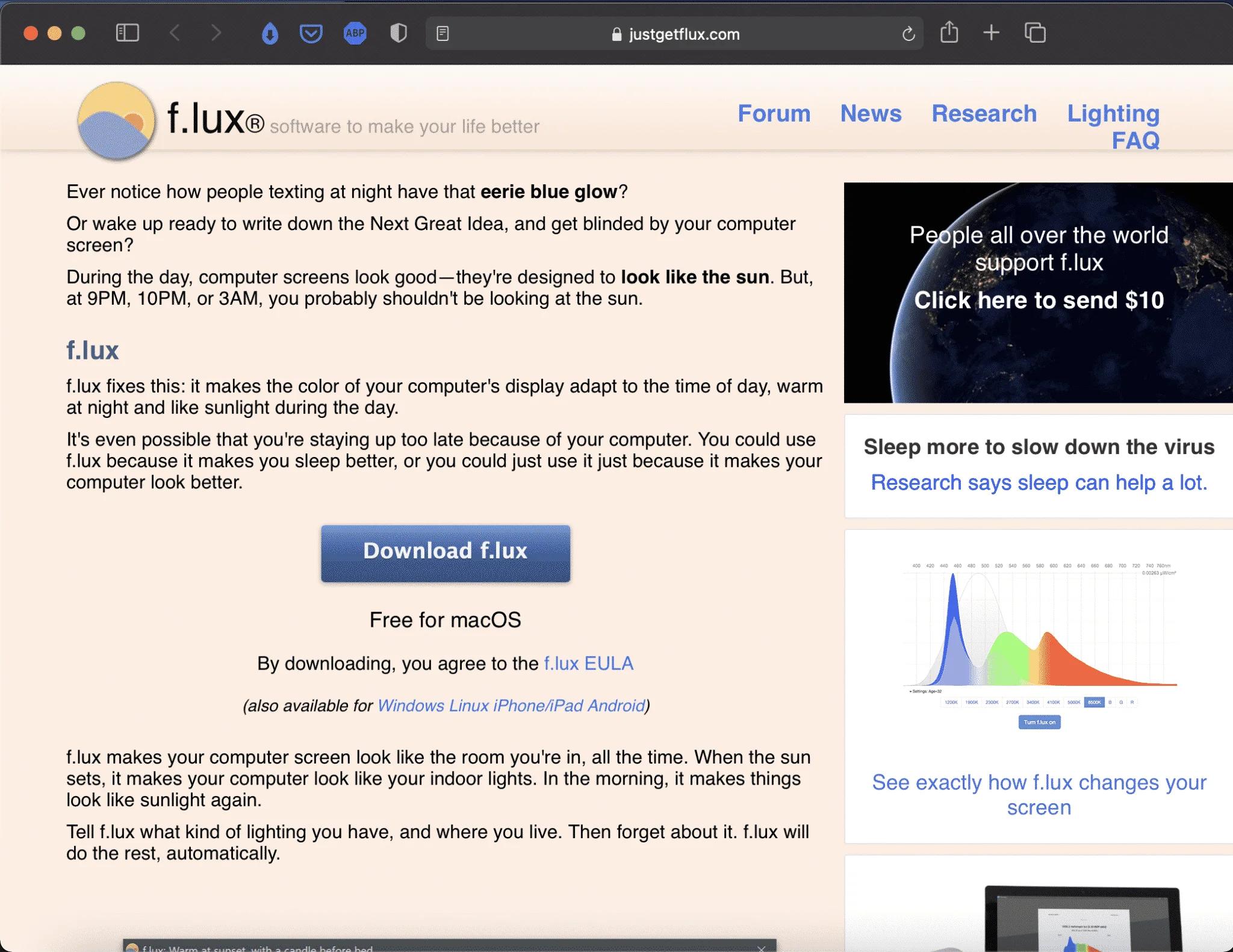Click the forward navigation arrow
The height and width of the screenshot is (952, 1233).
216,33
